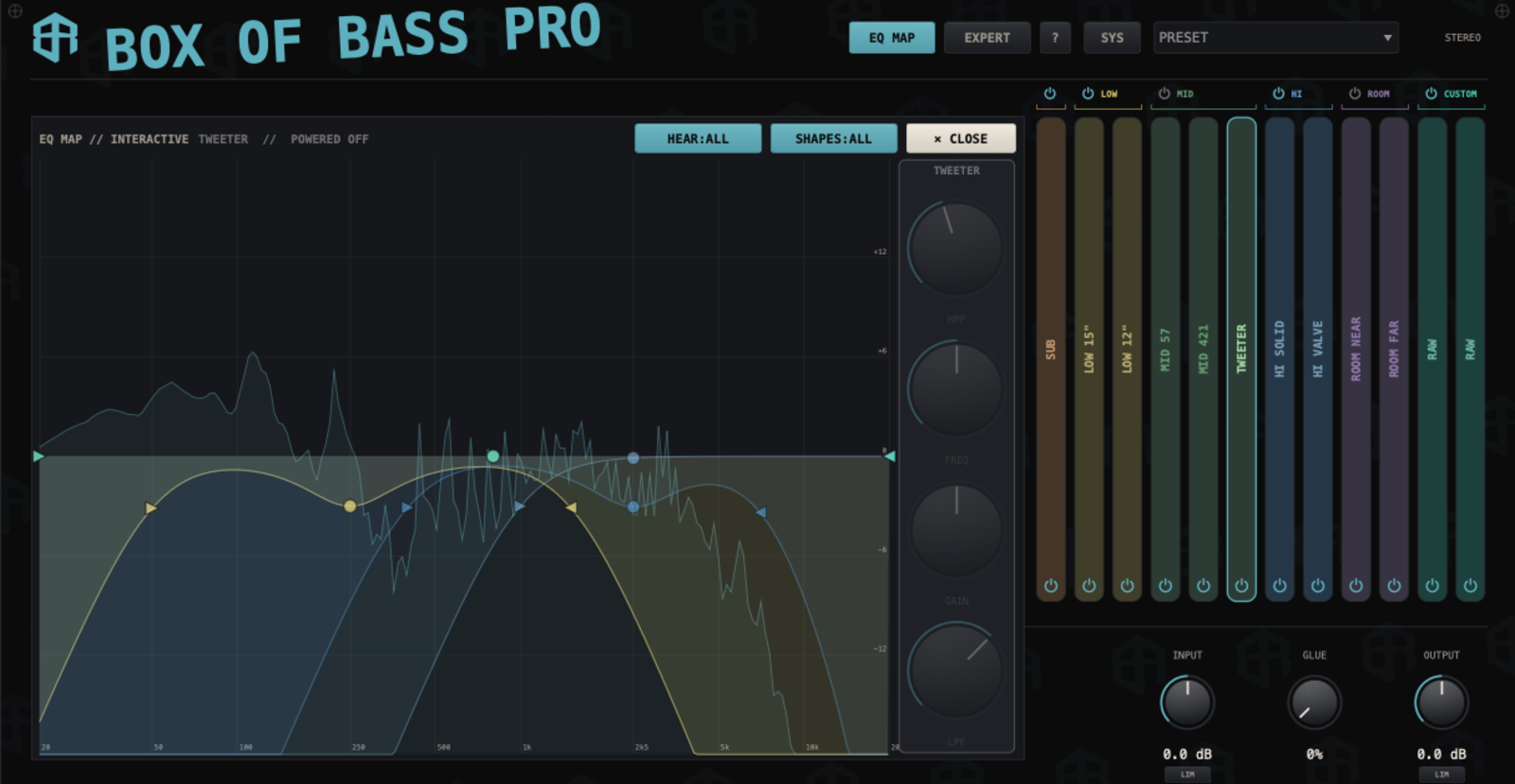This screenshot has width=1515, height=784.
Task: Click the circled plus icon beside the logo
Action: pos(15,11)
